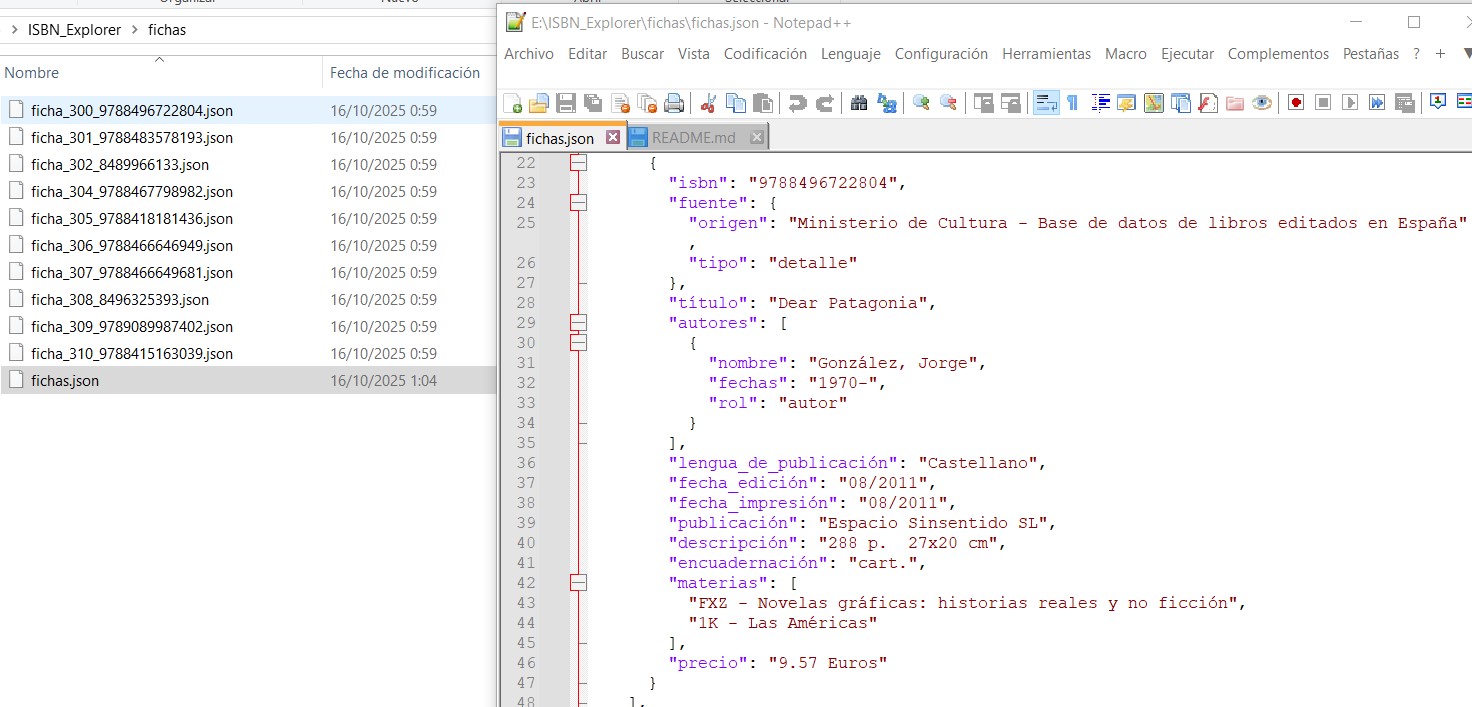The width and height of the screenshot is (1472, 707).
Task: Open the Editar menu
Action: coord(588,54)
